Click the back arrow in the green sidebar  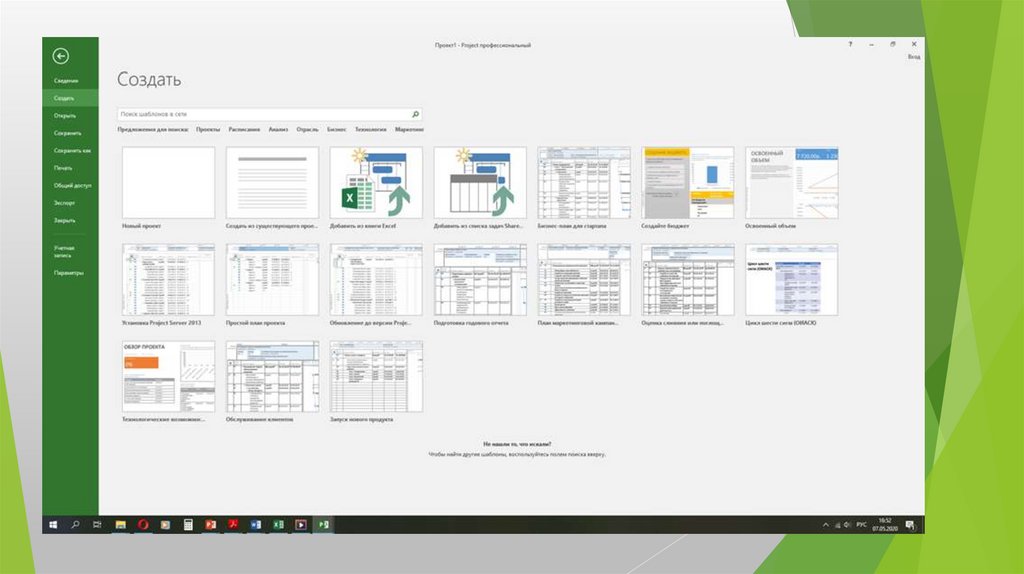61,56
